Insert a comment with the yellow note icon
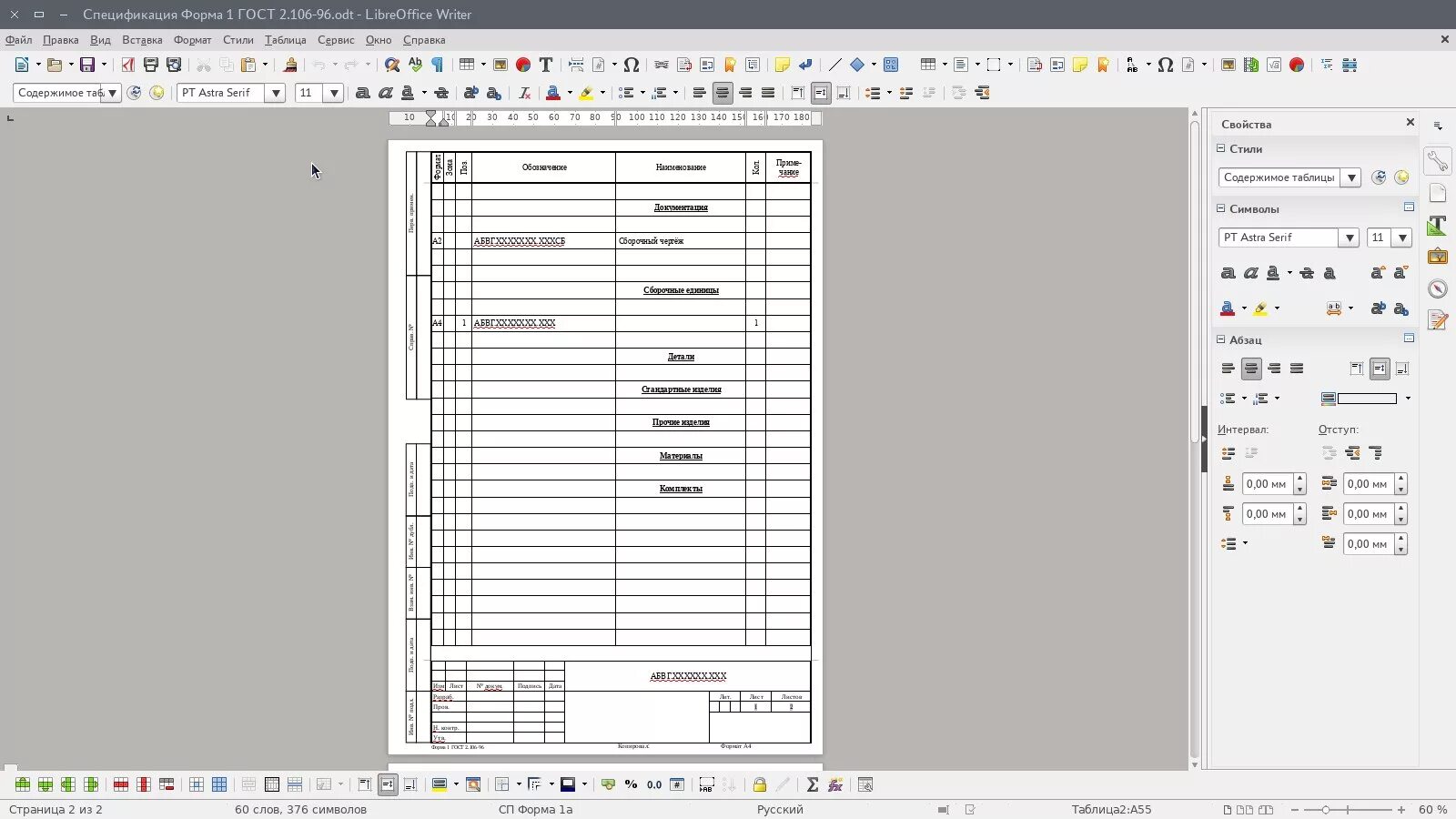The width and height of the screenshot is (1456, 819). [783, 65]
